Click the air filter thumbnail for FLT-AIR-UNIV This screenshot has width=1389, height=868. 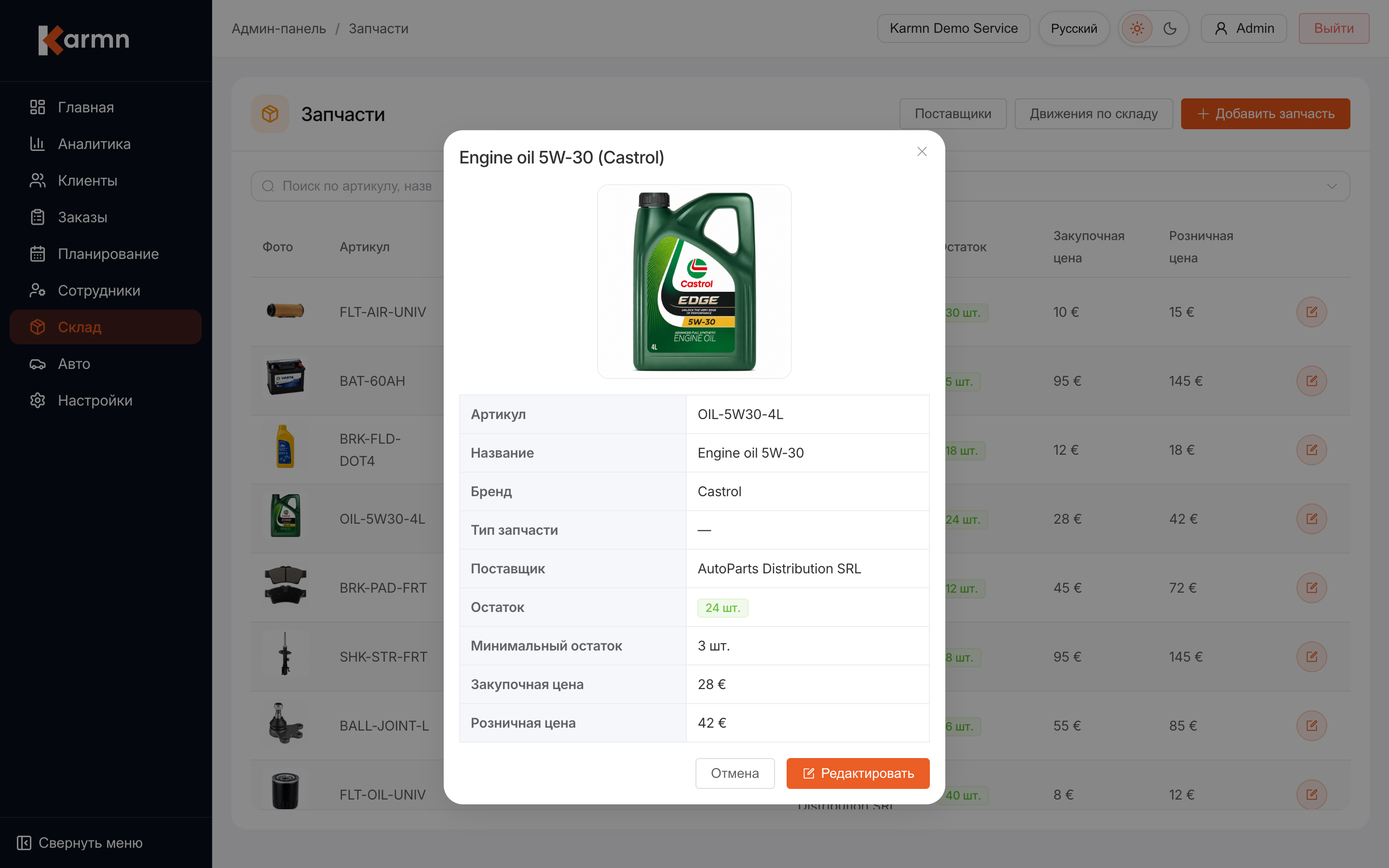[x=285, y=311]
